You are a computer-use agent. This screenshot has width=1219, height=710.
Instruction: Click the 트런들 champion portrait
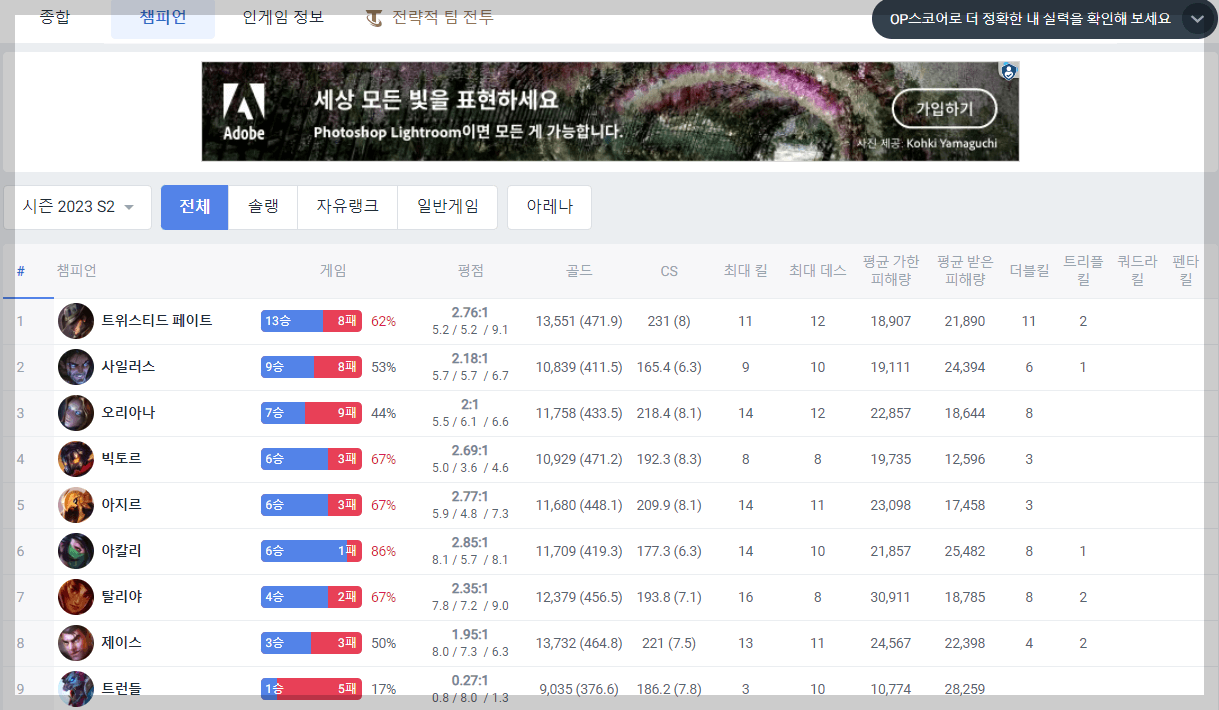point(75,689)
